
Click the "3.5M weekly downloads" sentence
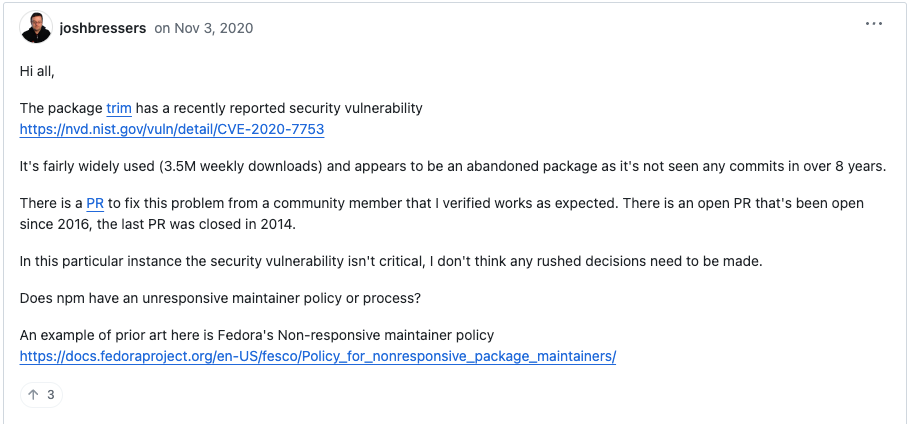[242, 166]
